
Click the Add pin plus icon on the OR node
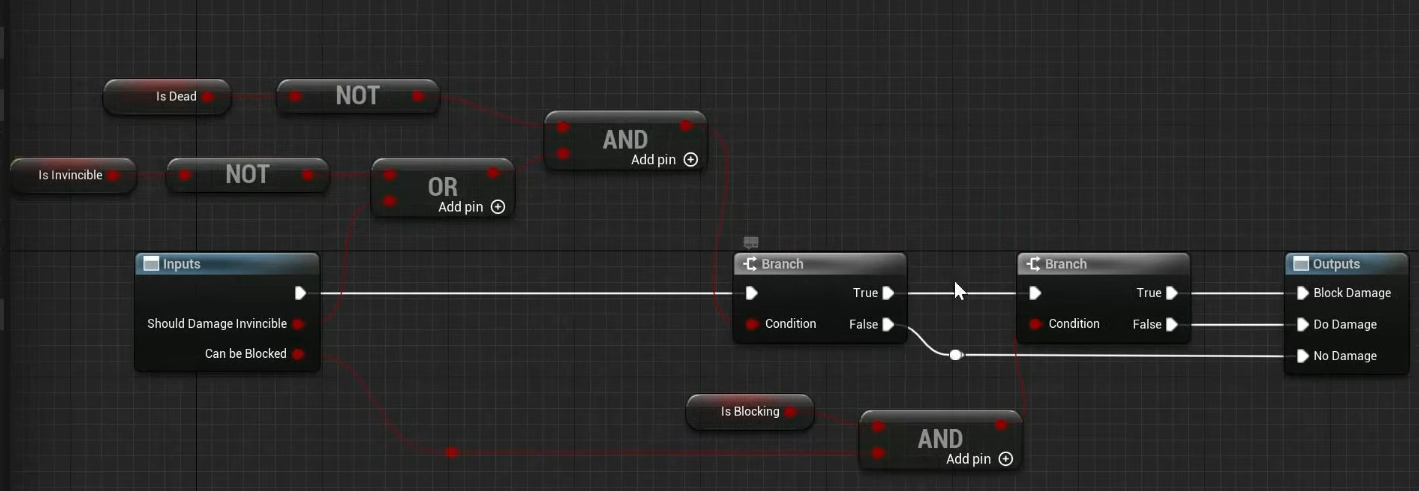(498, 207)
